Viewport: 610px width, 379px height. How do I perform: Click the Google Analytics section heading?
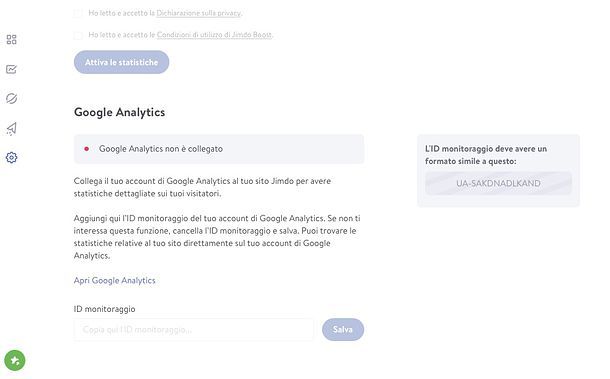[119, 112]
